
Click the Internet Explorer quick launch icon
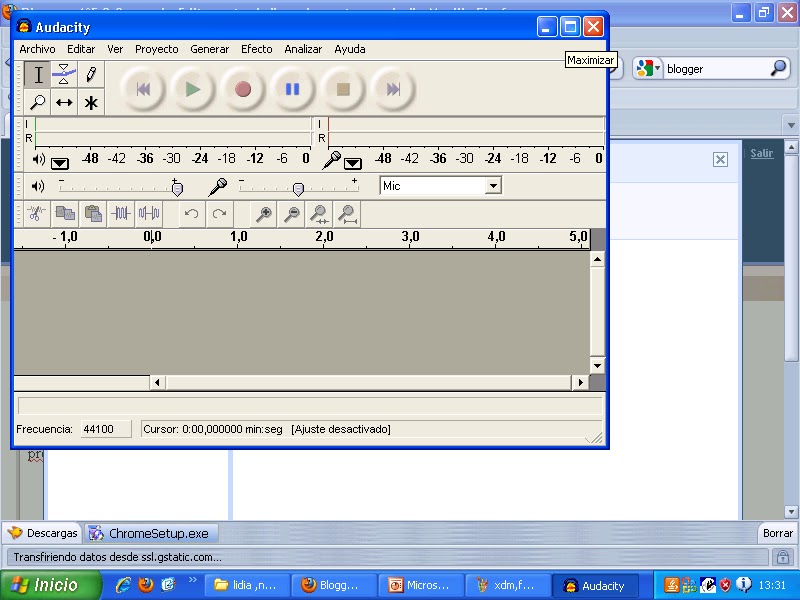coord(123,585)
